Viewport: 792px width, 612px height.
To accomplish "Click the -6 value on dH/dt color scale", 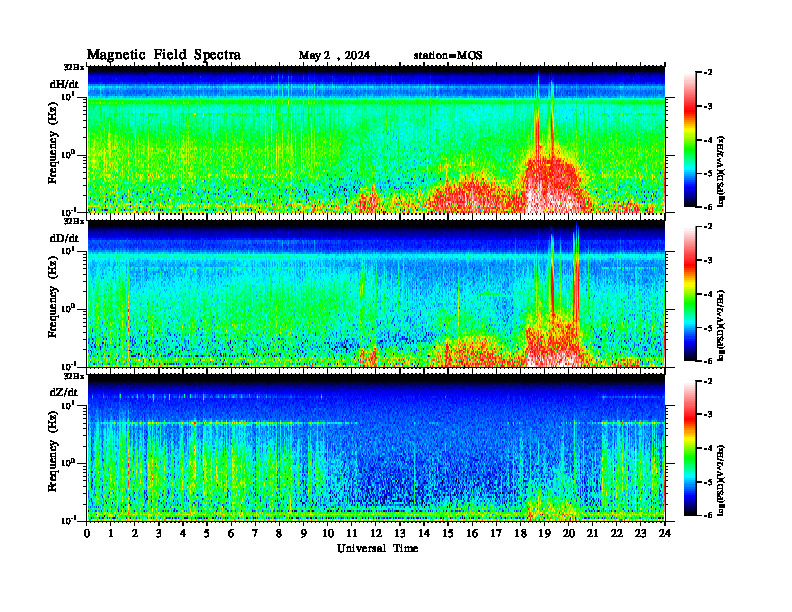I will tap(708, 207).
